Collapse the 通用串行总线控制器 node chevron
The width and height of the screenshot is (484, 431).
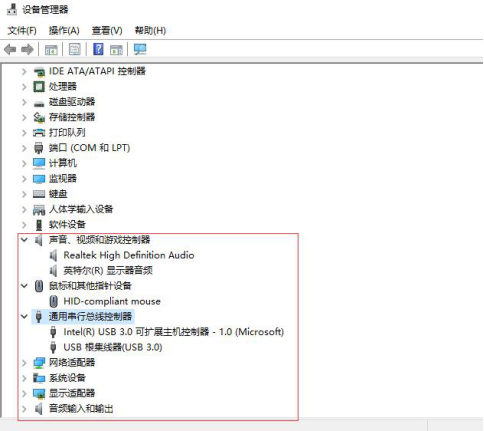pos(24,316)
